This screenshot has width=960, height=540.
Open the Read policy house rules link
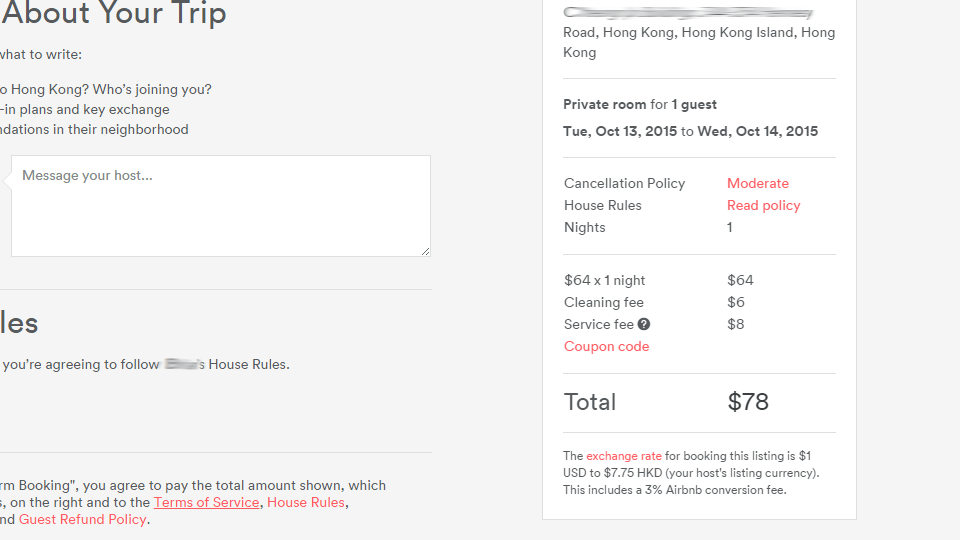[763, 206]
